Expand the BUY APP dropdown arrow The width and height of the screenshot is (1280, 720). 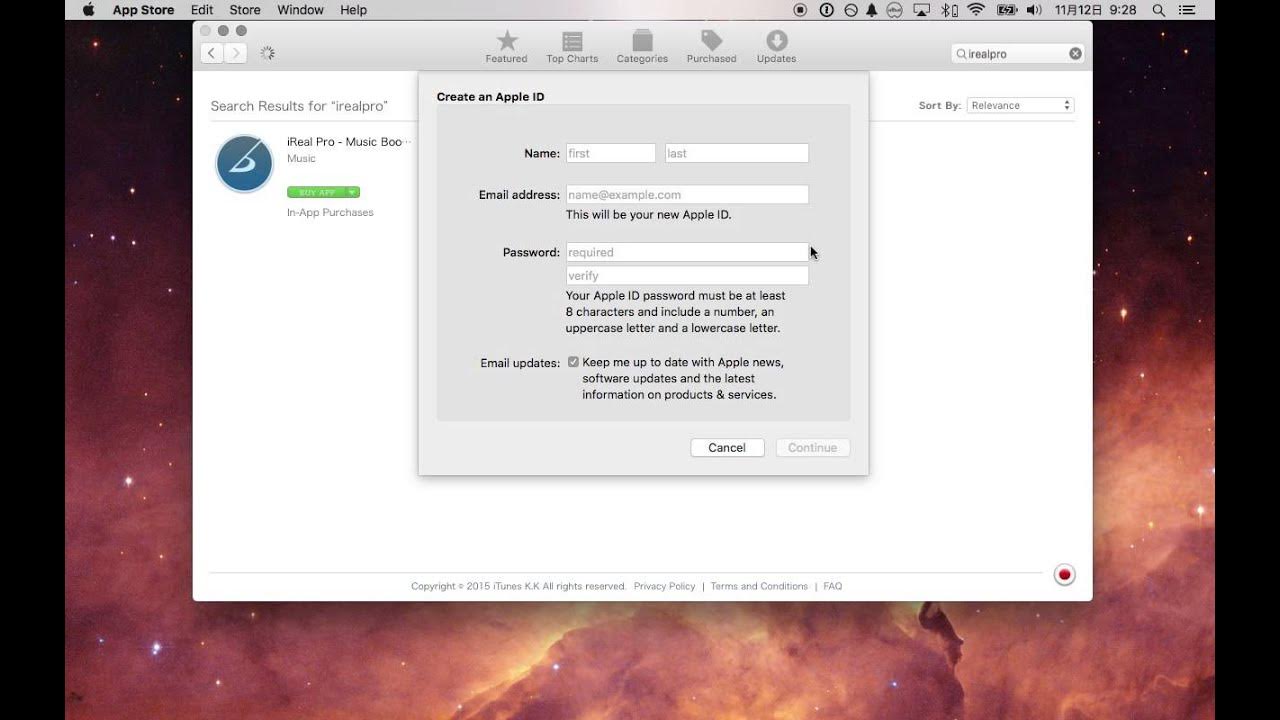(x=352, y=192)
